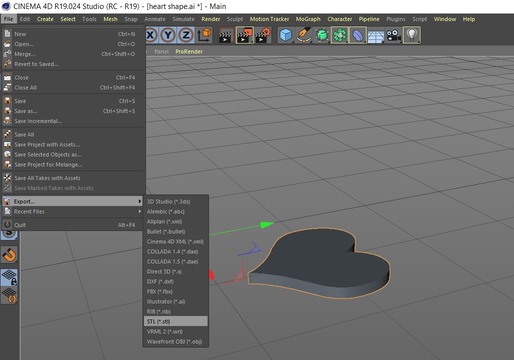
Task: Choose Save in the File menu
Action: pyautogui.click(x=73, y=101)
